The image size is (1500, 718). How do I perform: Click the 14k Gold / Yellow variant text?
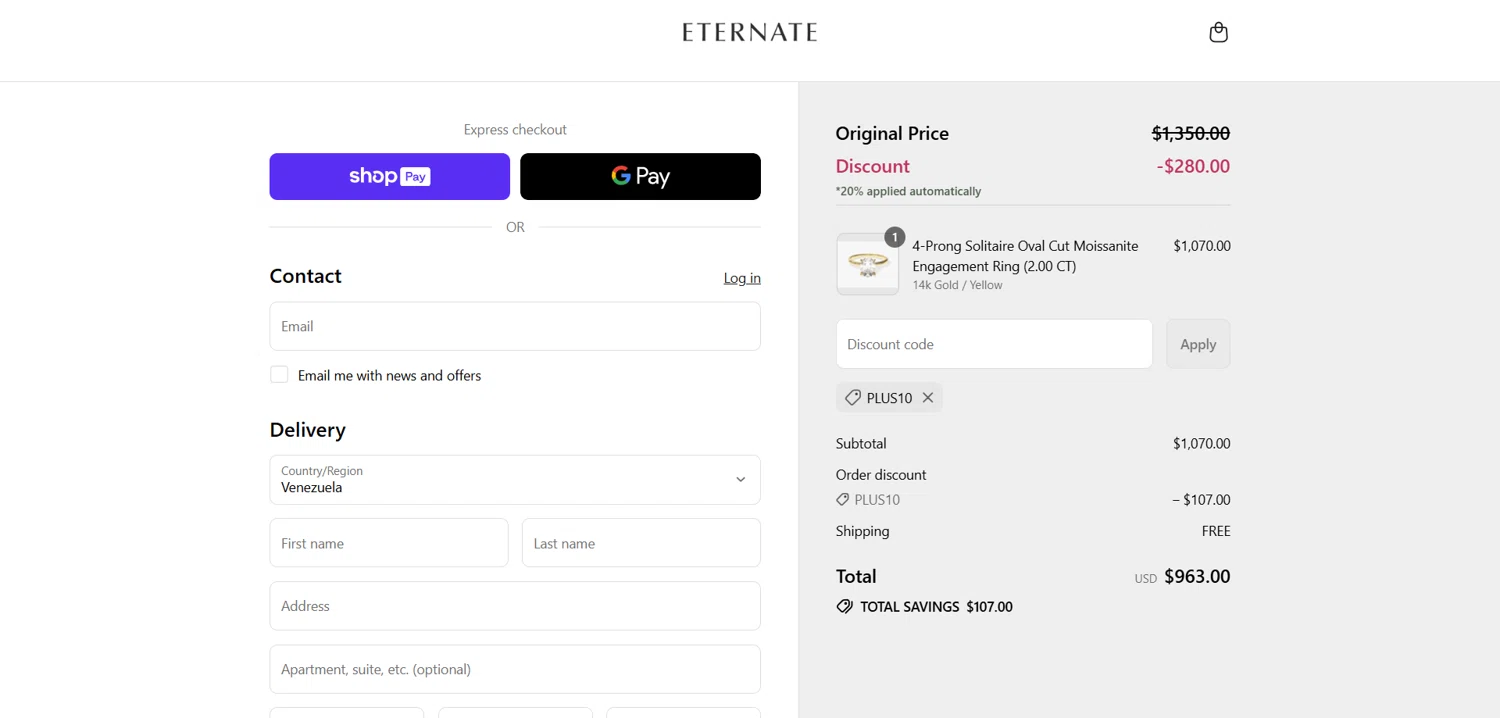click(957, 285)
